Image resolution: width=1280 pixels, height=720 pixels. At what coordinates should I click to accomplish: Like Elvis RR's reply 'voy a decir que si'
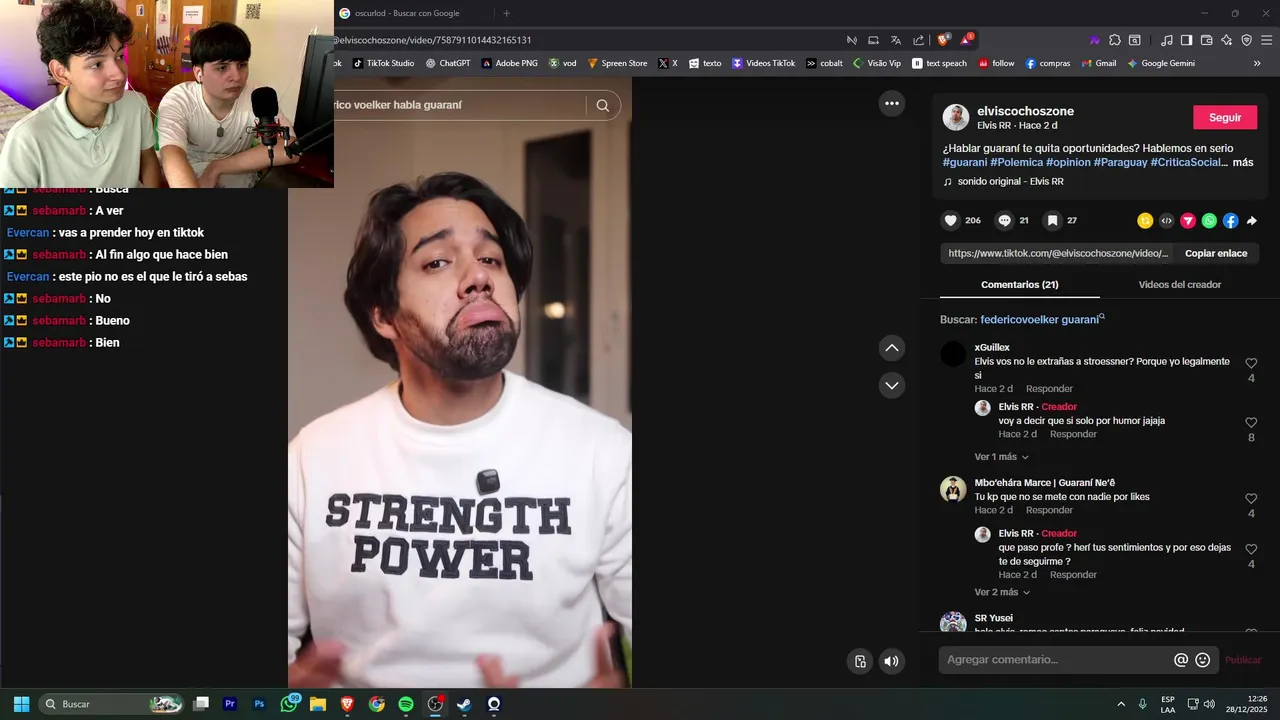click(1251, 423)
